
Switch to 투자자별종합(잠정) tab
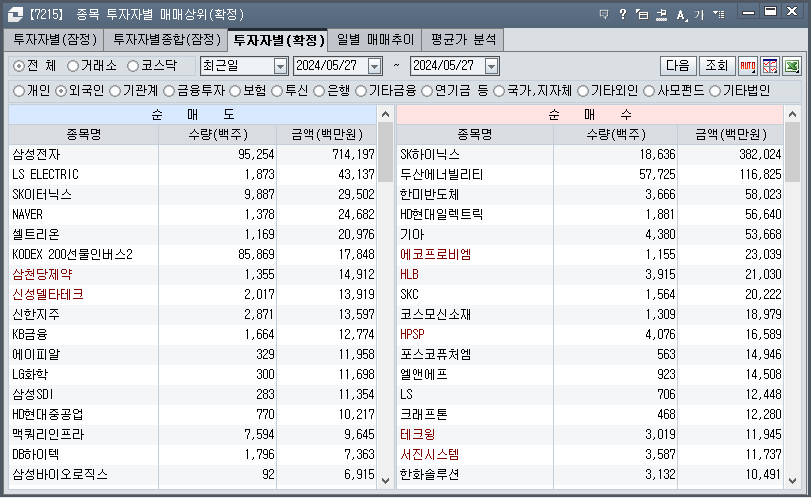[167, 39]
